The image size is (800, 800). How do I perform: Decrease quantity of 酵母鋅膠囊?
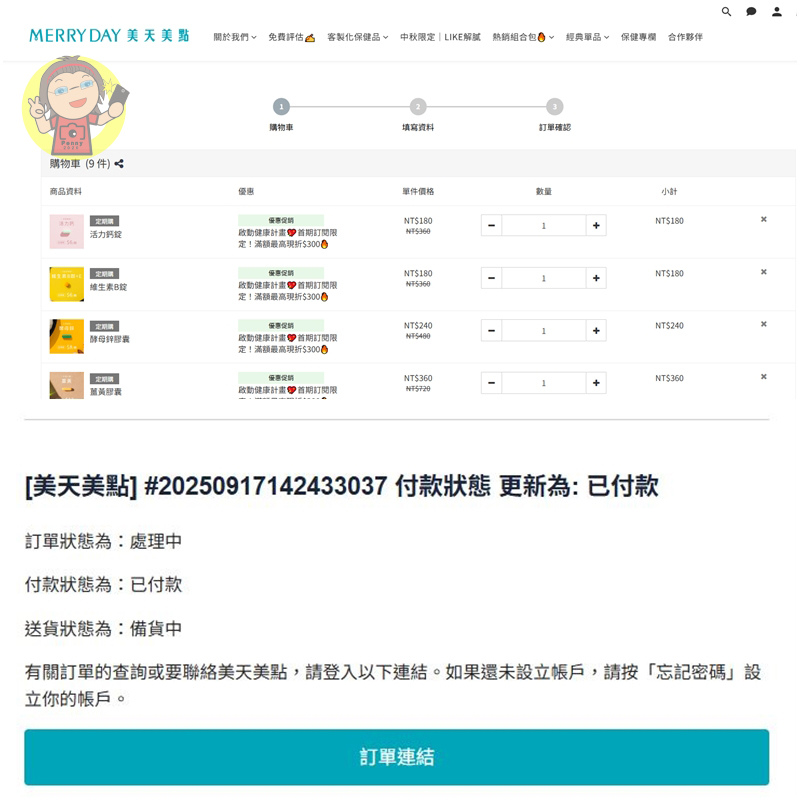click(491, 331)
